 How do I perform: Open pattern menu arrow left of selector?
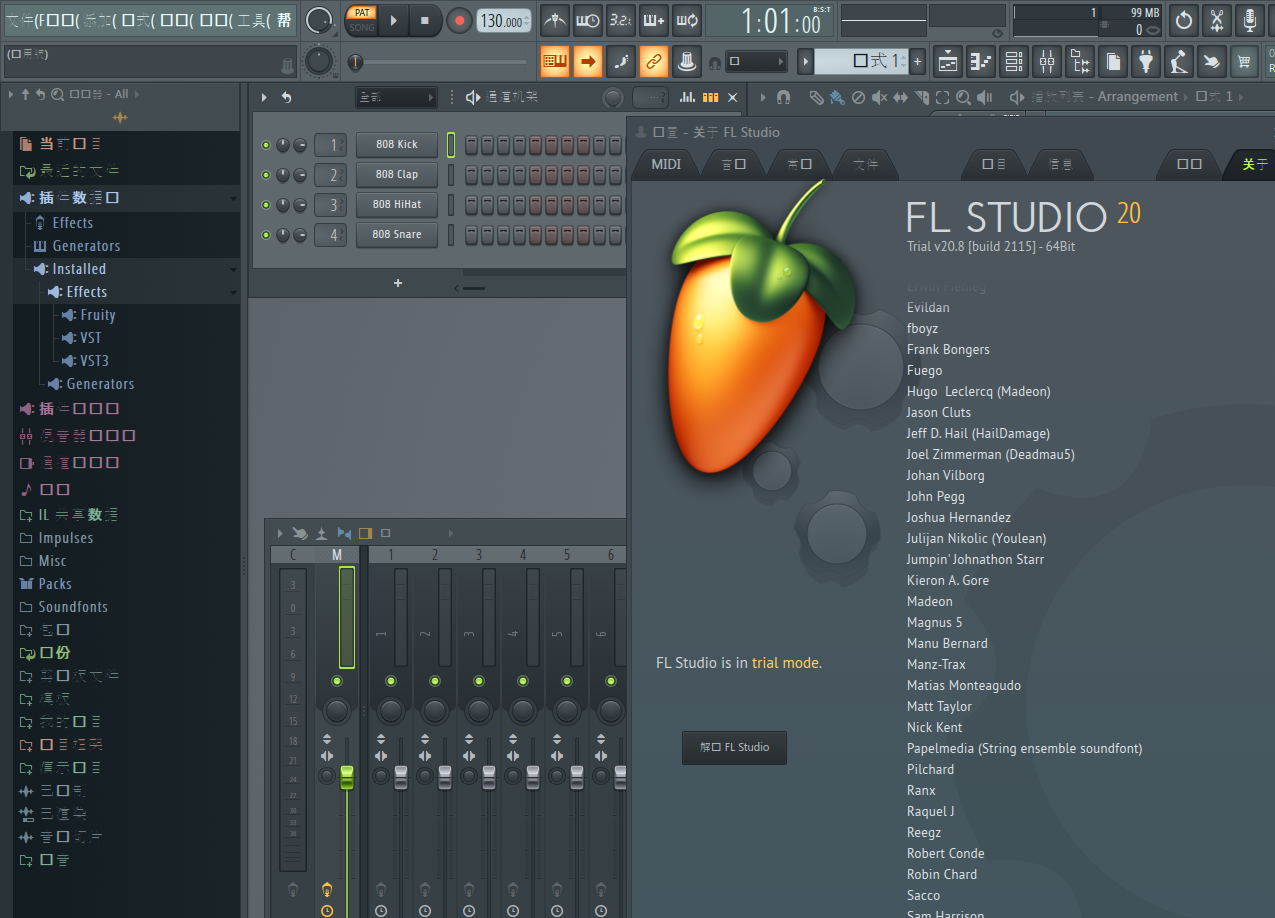[x=806, y=62]
